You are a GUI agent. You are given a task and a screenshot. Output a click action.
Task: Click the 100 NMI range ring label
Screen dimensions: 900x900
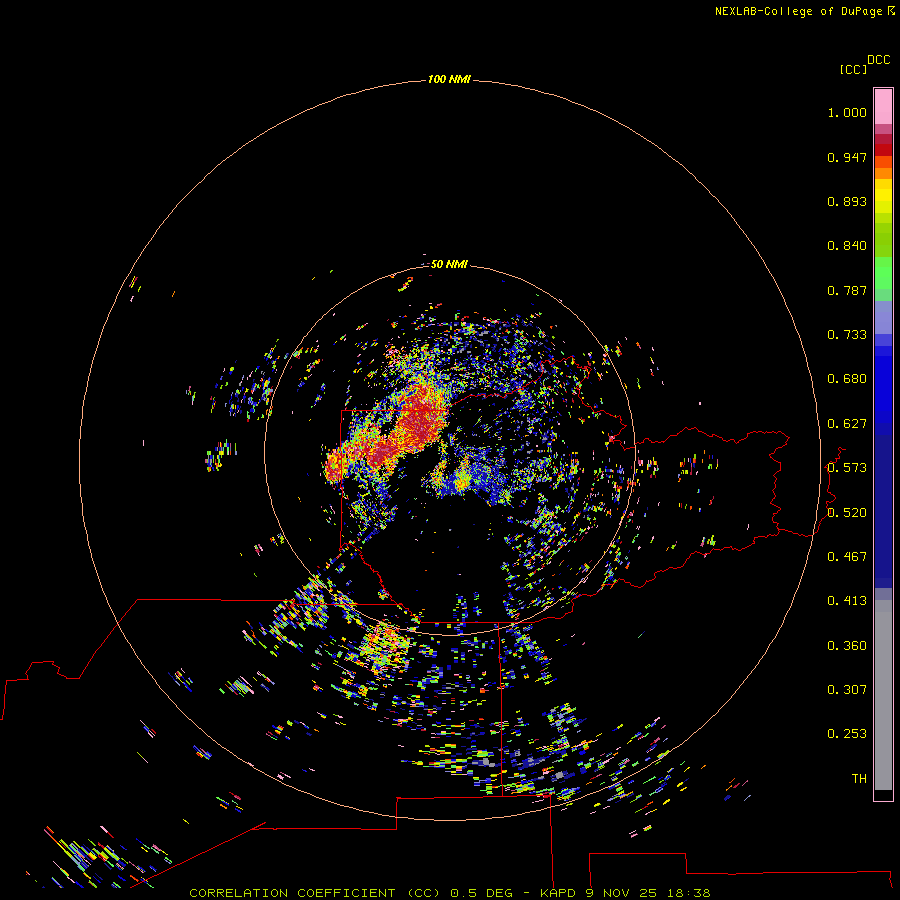pos(449,79)
